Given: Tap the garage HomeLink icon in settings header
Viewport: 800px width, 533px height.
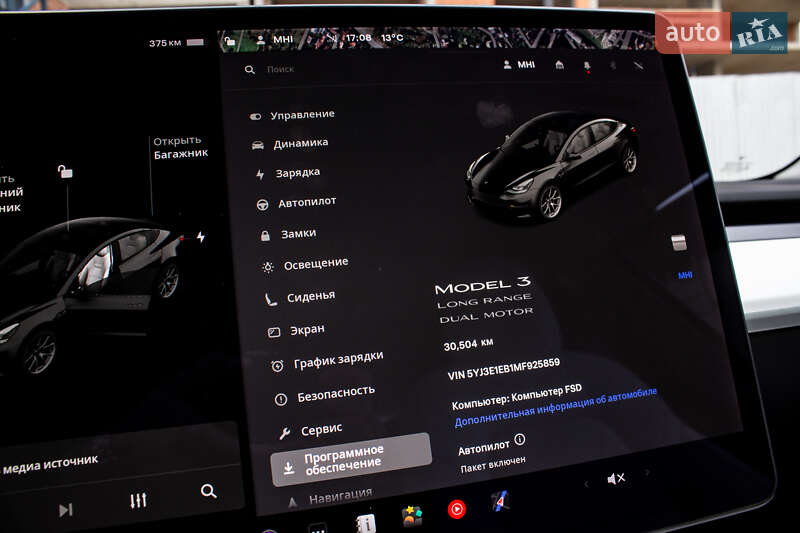Looking at the screenshot, I should [x=560, y=65].
